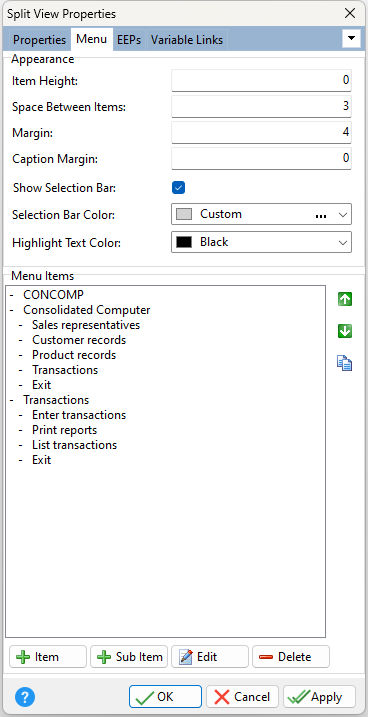368x717 pixels.
Task: Add a new menu item with Item button
Action: [48, 657]
